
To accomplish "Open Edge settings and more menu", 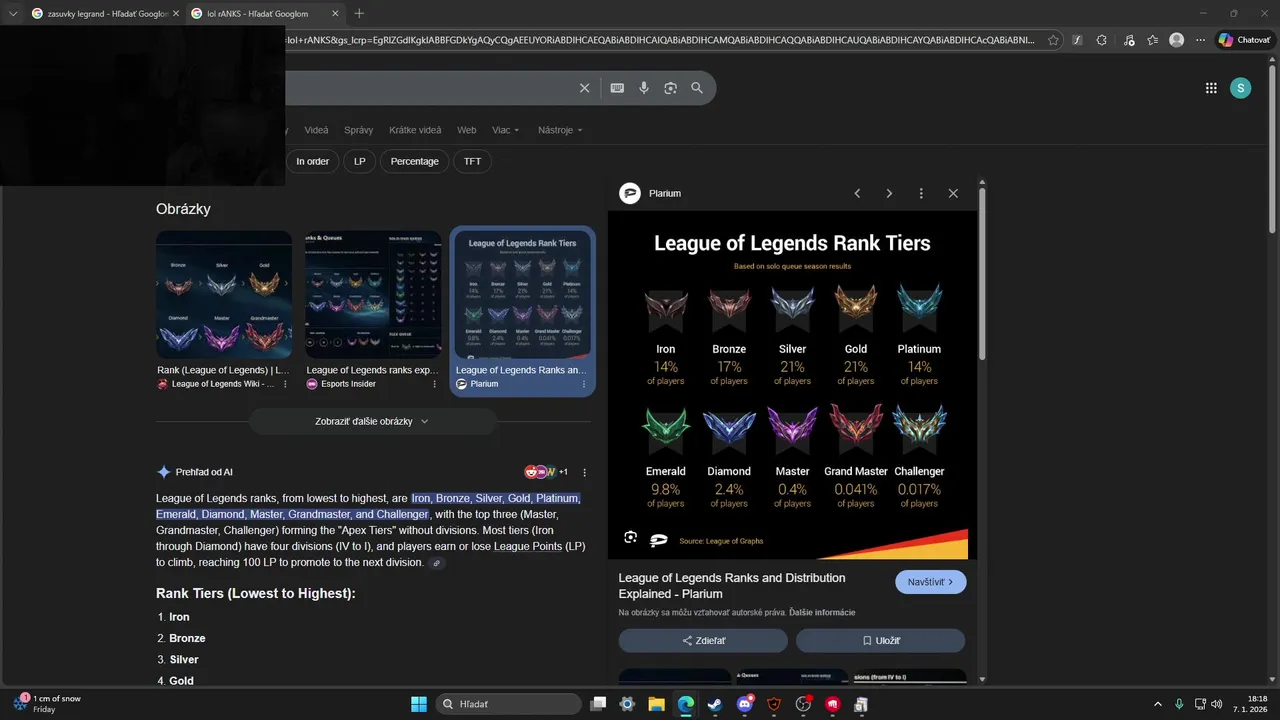I will point(1202,40).
